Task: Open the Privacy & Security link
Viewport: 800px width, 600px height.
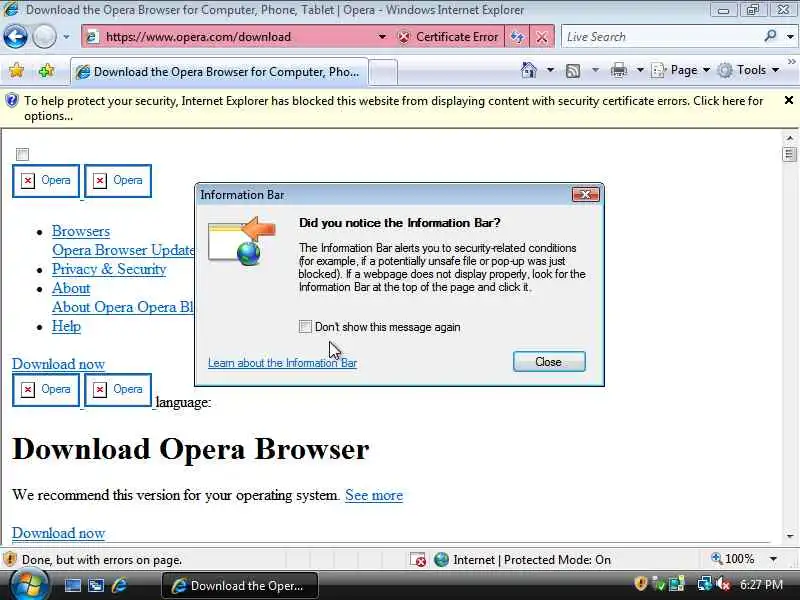Action: 109,269
